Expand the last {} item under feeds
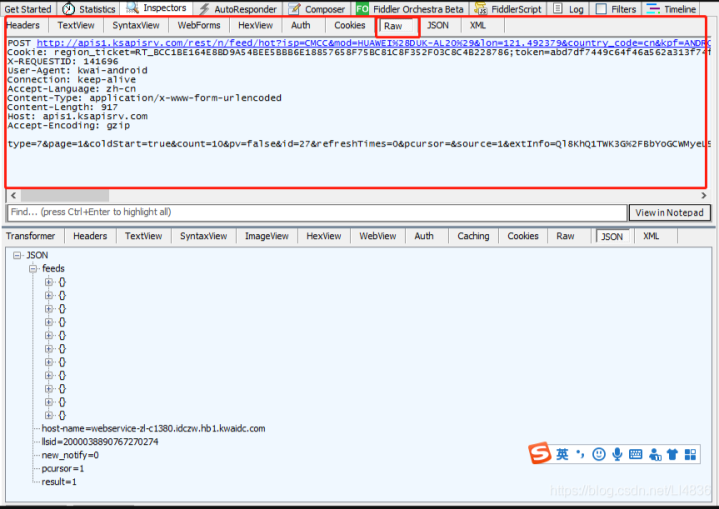Screen dimensions: 719x509 pyautogui.click(x=49, y=415)
